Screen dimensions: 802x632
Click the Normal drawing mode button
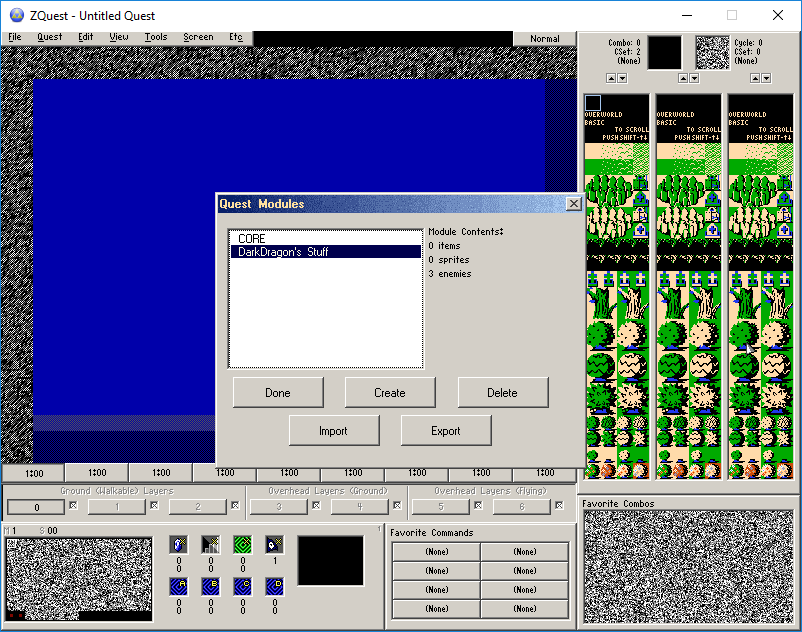click(545, 39)
